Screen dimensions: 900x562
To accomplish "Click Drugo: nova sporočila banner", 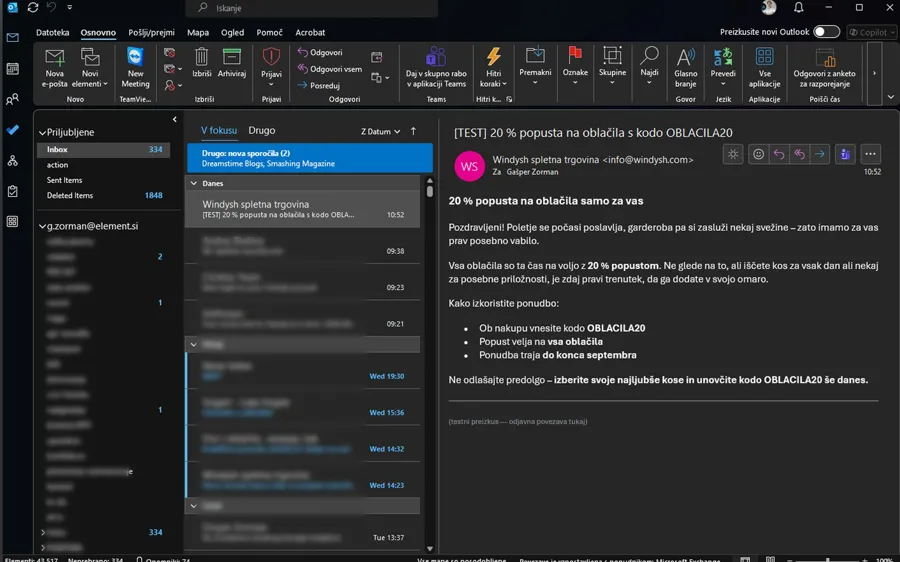I will click(310, 158).
